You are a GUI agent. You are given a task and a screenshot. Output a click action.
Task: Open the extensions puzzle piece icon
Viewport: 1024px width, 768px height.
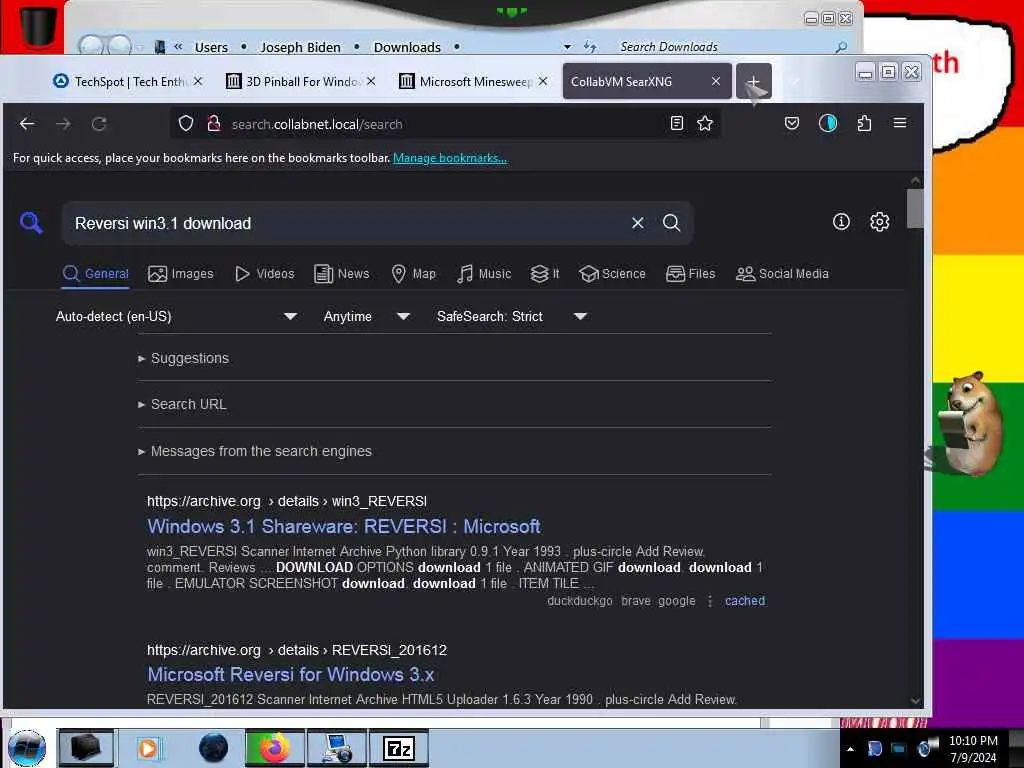coord(864,123)
